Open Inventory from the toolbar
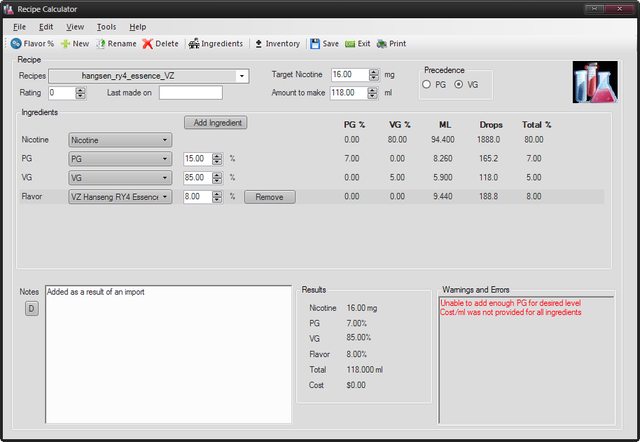The image size is (640, 442). tap(258, 44)
